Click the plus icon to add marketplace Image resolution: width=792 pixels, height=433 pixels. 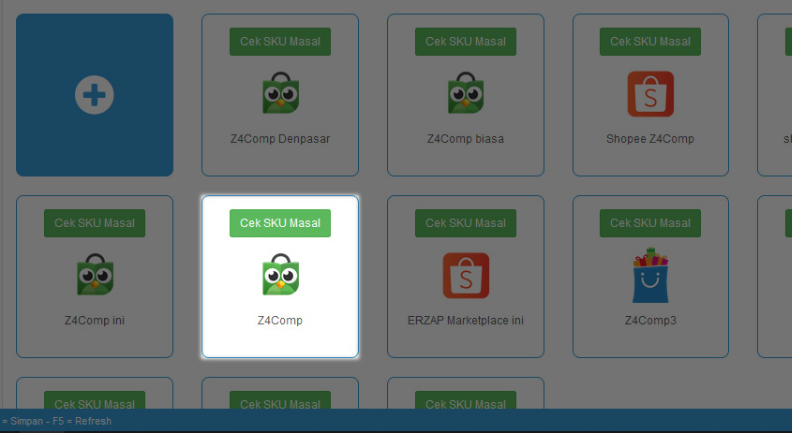pos(94,95)
